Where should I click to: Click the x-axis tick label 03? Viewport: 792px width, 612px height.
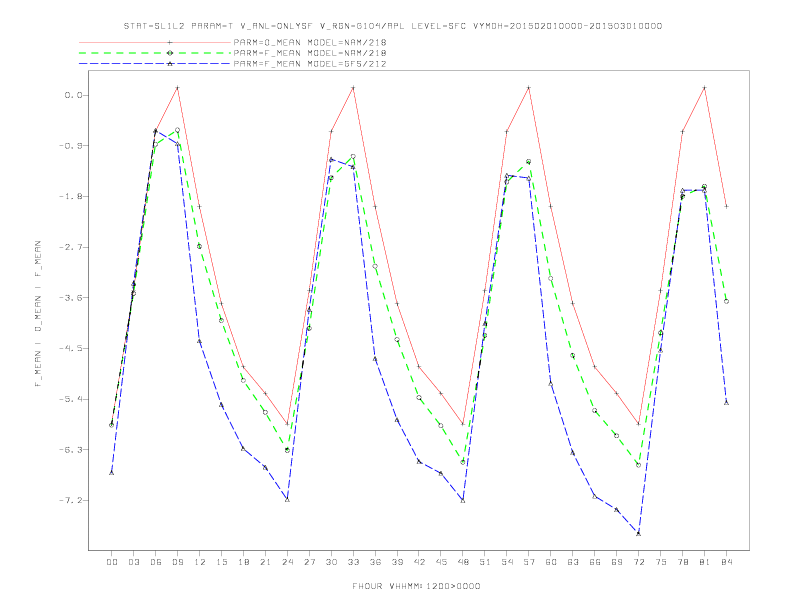click(133, 562)
